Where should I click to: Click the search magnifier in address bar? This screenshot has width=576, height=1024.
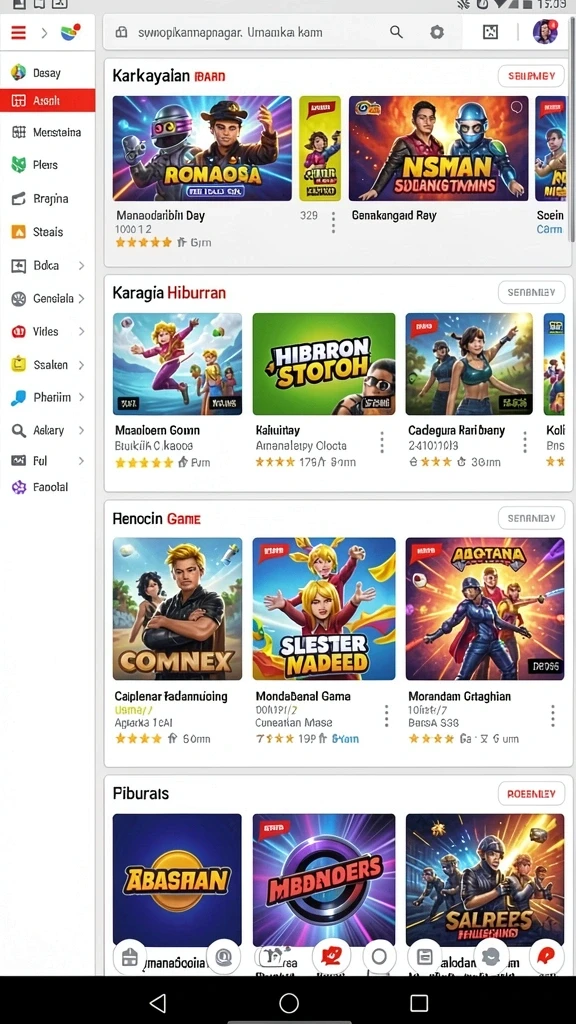pyautogui.click(x=396, y=32)
